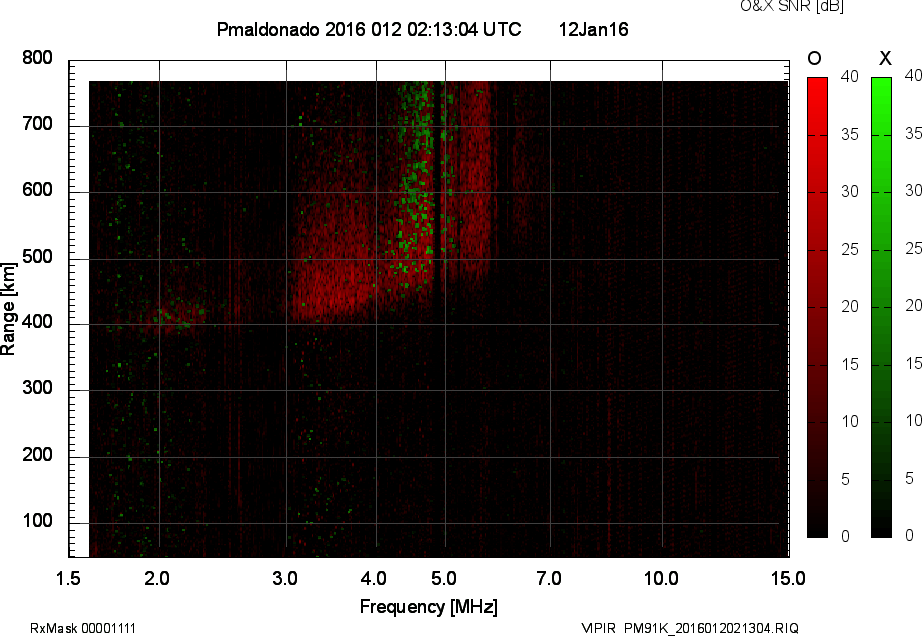Click the '700' range tick label
Screen dimensions: 922x636
[38, 124]
